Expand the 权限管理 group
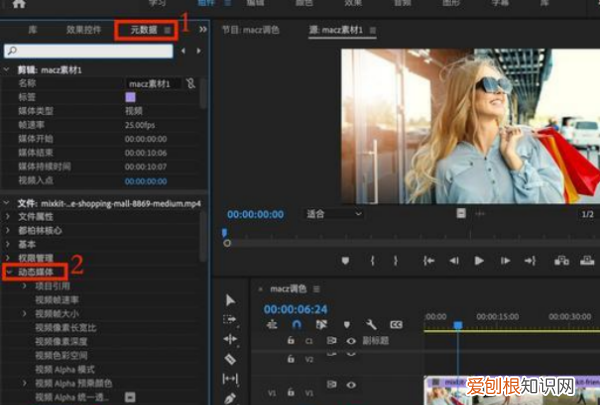 click(8, 258)
